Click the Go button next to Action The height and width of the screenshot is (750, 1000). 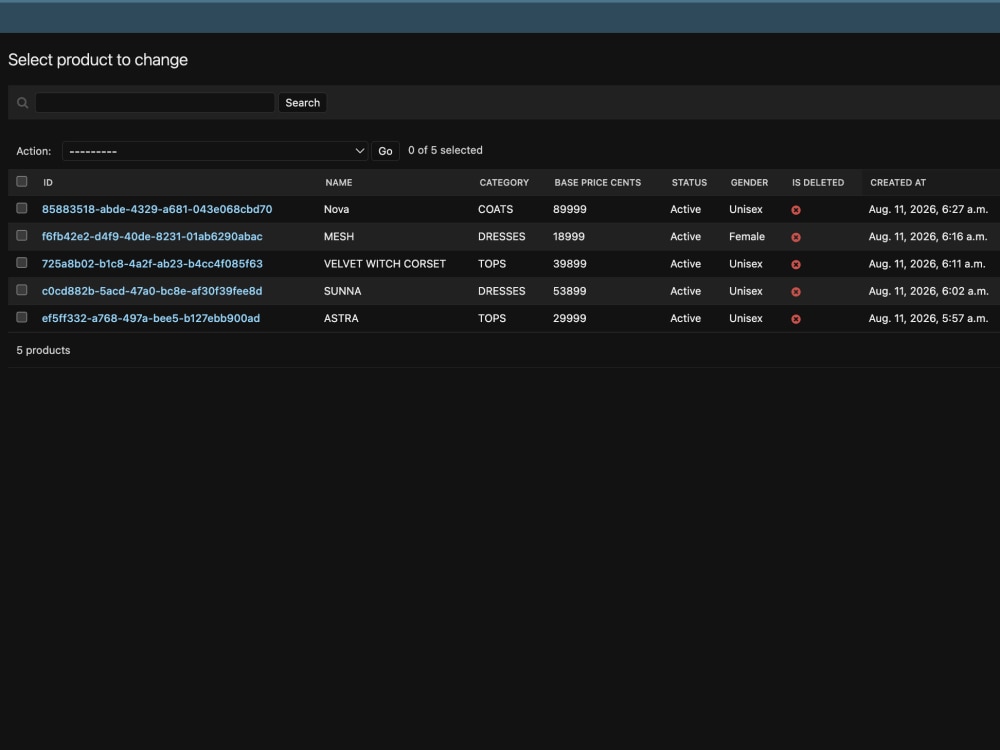tap(385, 151)
